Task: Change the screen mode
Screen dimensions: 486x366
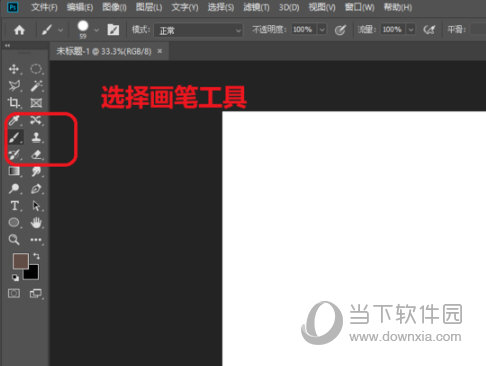Action: pyautogui.click(x=36, y=293)
